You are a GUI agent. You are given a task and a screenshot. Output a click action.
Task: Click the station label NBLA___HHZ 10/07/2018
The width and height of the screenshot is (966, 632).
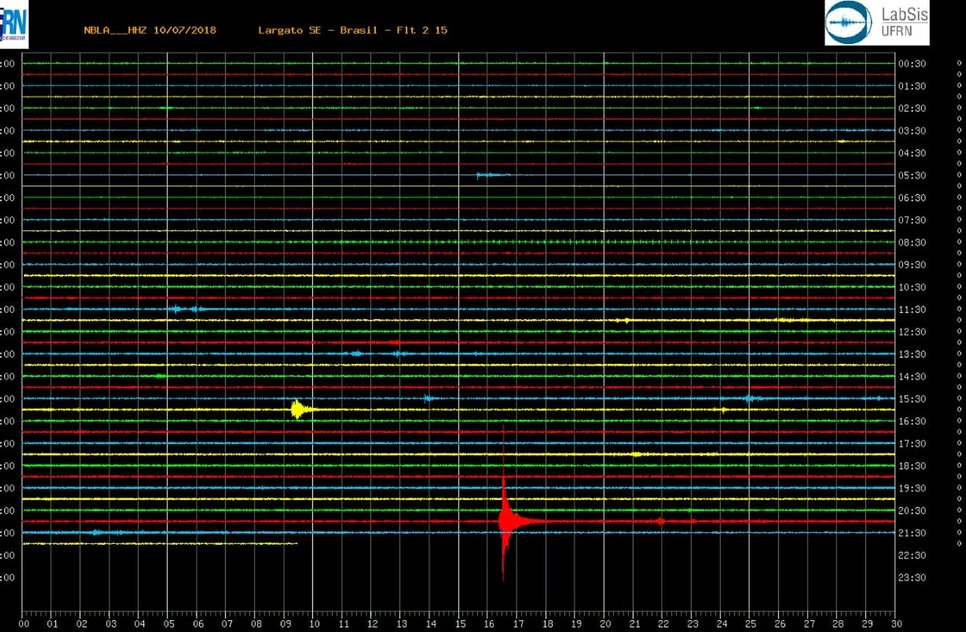[150, 30]
